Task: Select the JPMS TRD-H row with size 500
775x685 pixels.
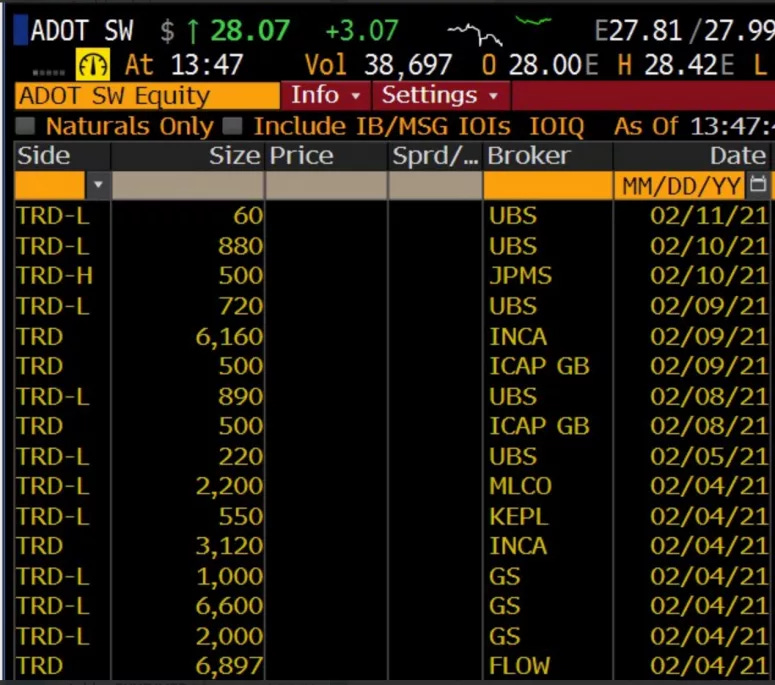Action: click(x=390, y=276)
